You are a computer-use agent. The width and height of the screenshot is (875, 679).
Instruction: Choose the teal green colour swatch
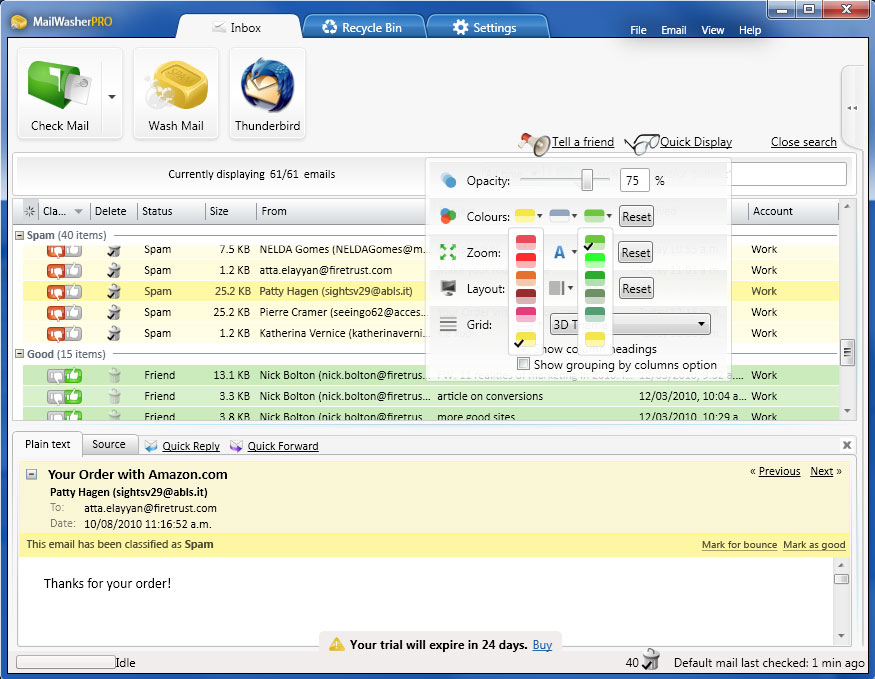point(594,314)
